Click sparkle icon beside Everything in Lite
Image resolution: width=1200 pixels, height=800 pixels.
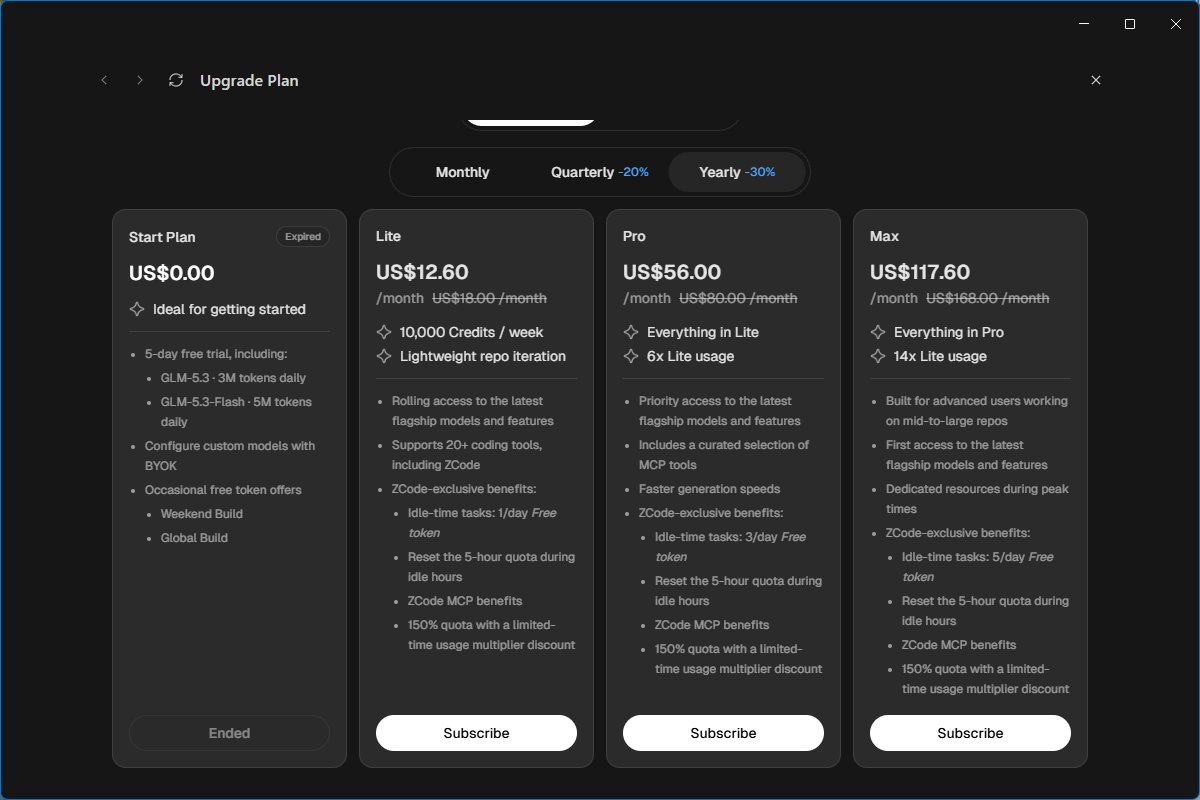[x=631, y=332]
